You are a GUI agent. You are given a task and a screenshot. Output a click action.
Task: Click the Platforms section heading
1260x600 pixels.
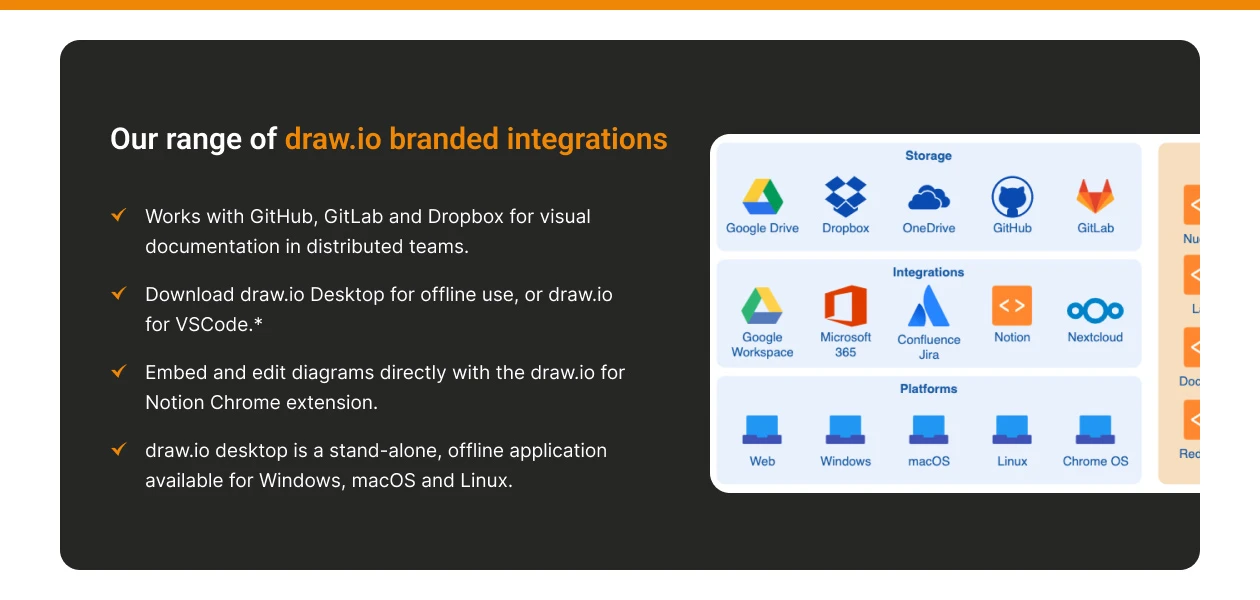(928, 389)
